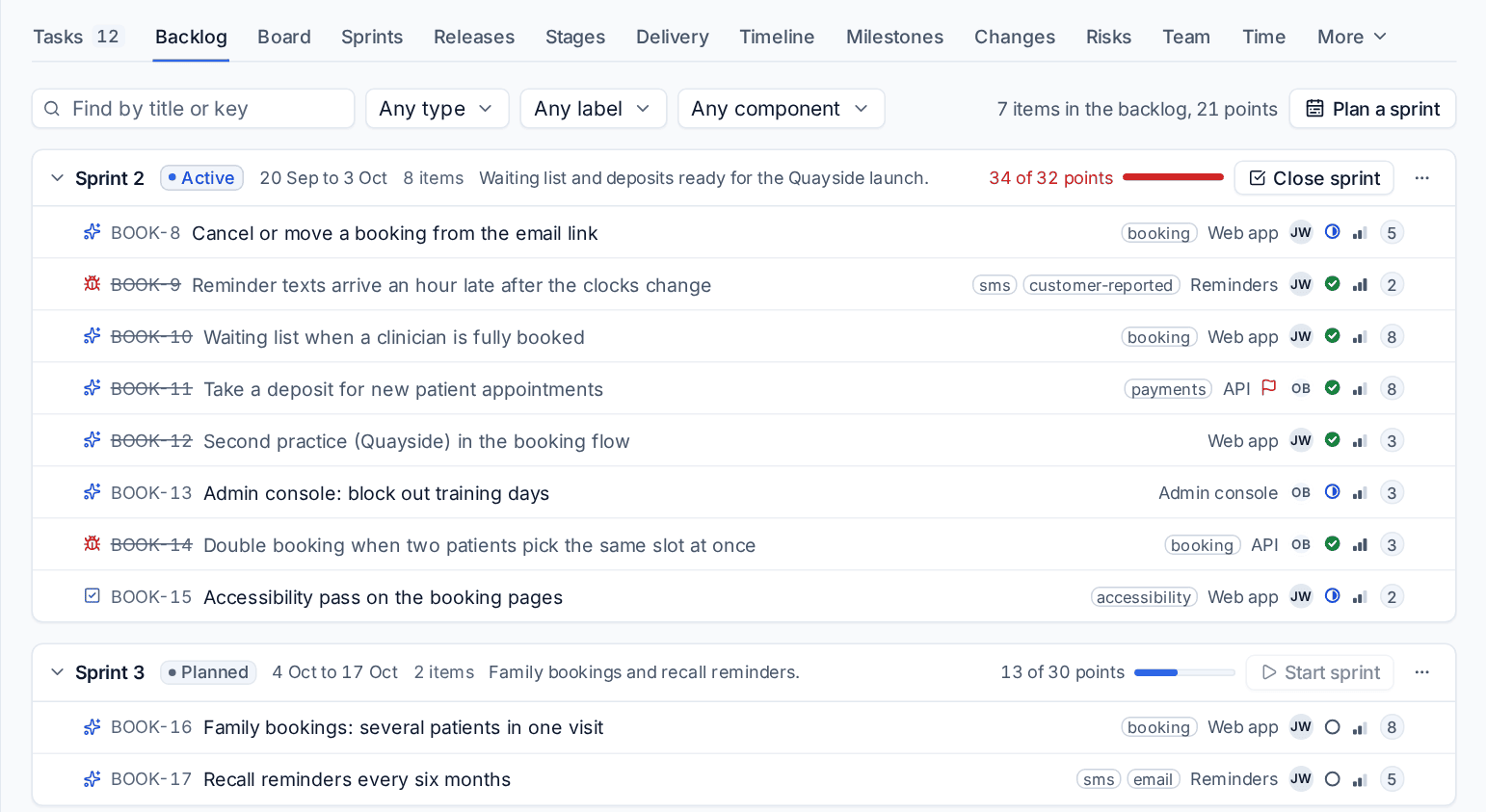The image size is (1486, 812).
Task: Open the Any type filter dropdown
Action: [x=437, y=109]
